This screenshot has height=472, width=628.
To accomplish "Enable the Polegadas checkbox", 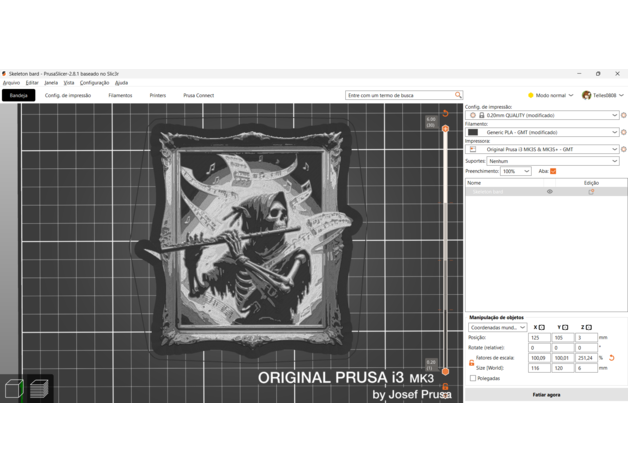I will coord(473,378).
